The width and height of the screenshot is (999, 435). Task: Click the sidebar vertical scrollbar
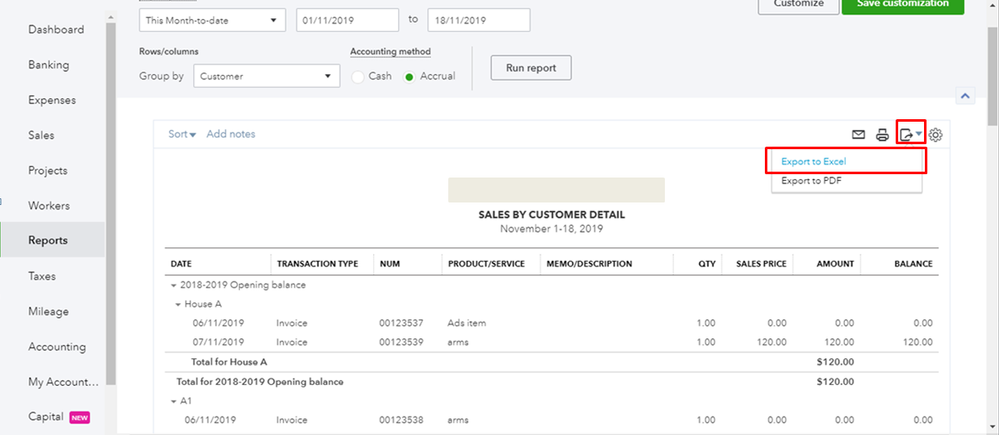click(x=111, y=200)
